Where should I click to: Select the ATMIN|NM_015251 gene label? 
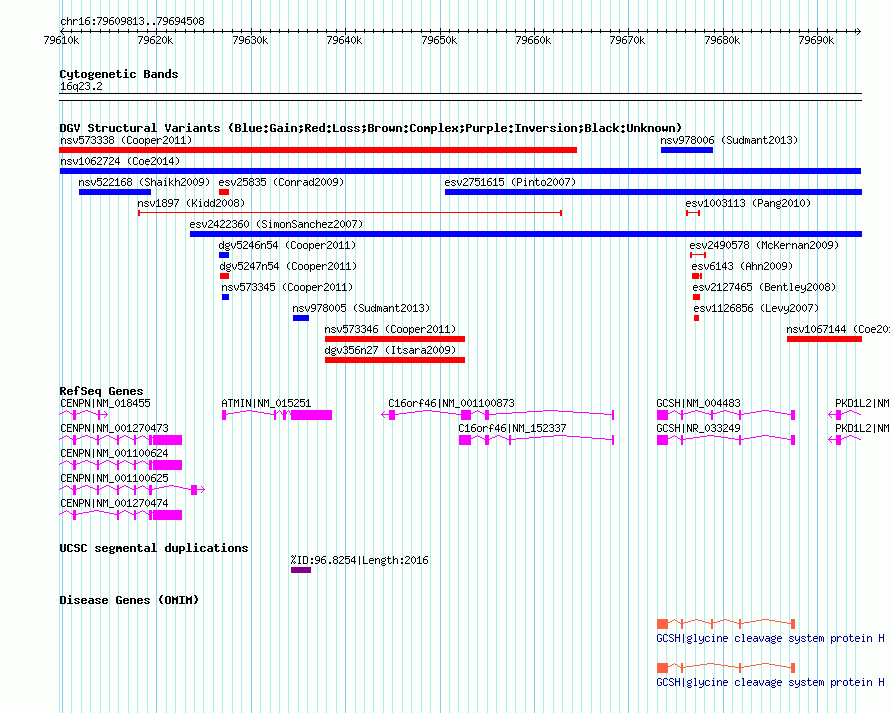tap(266, 403)
